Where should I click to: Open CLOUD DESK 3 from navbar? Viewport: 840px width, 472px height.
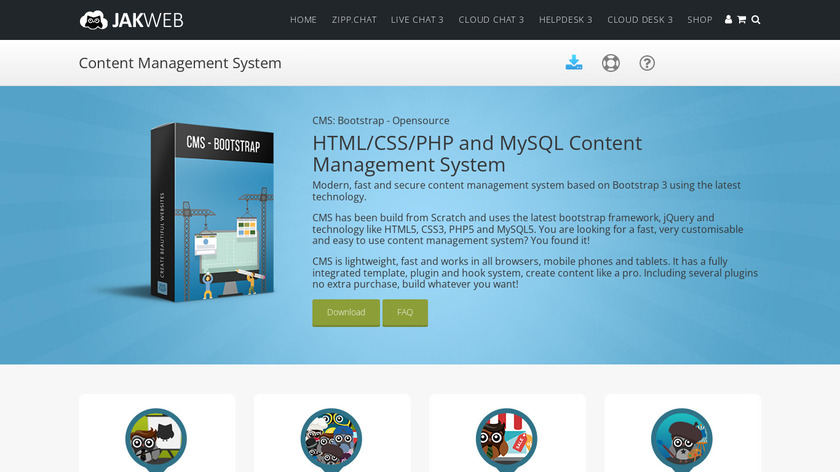pyautogui.click(x=640, y=20)
